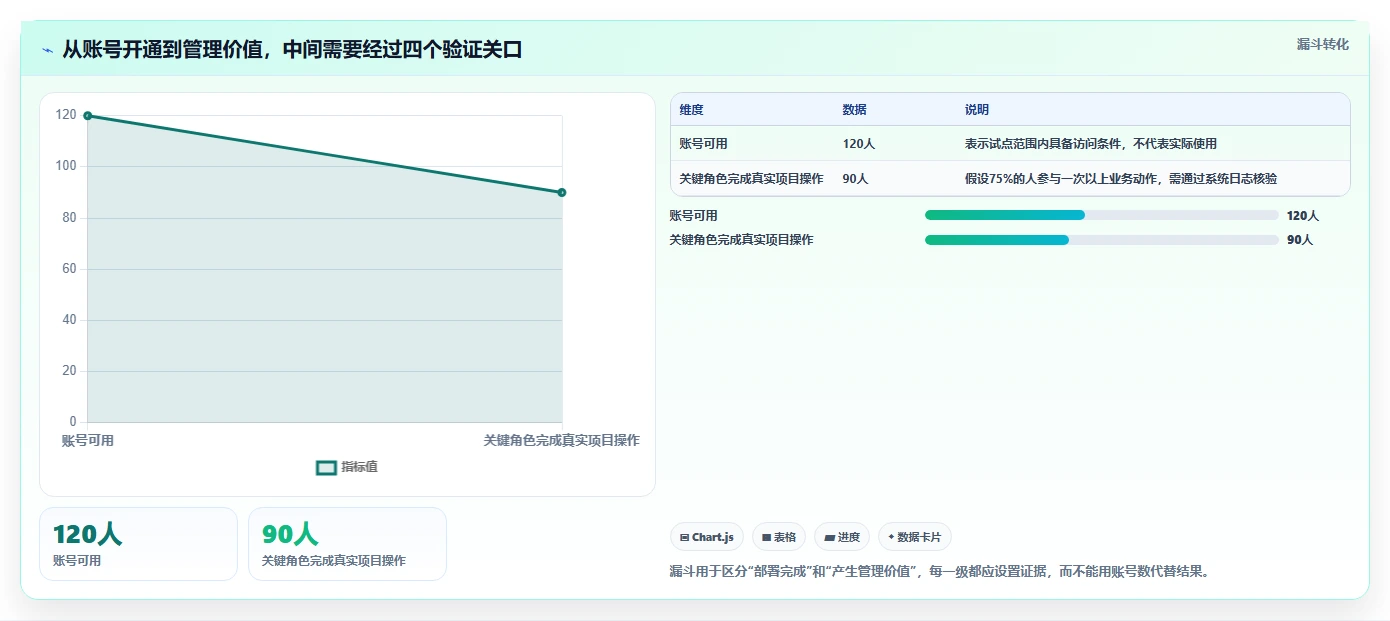Click the 120人 value beside progress bar
This screenshot has width=1390, height=621.
coord(1302,216)
